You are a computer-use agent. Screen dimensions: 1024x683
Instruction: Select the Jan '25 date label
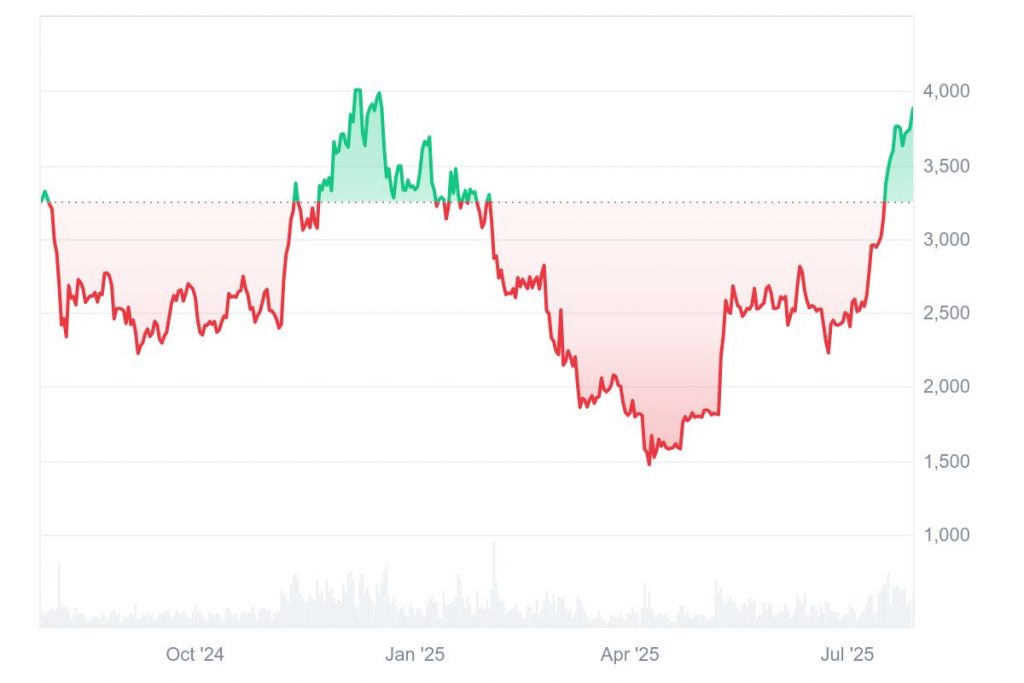click(x=415, y=655)
